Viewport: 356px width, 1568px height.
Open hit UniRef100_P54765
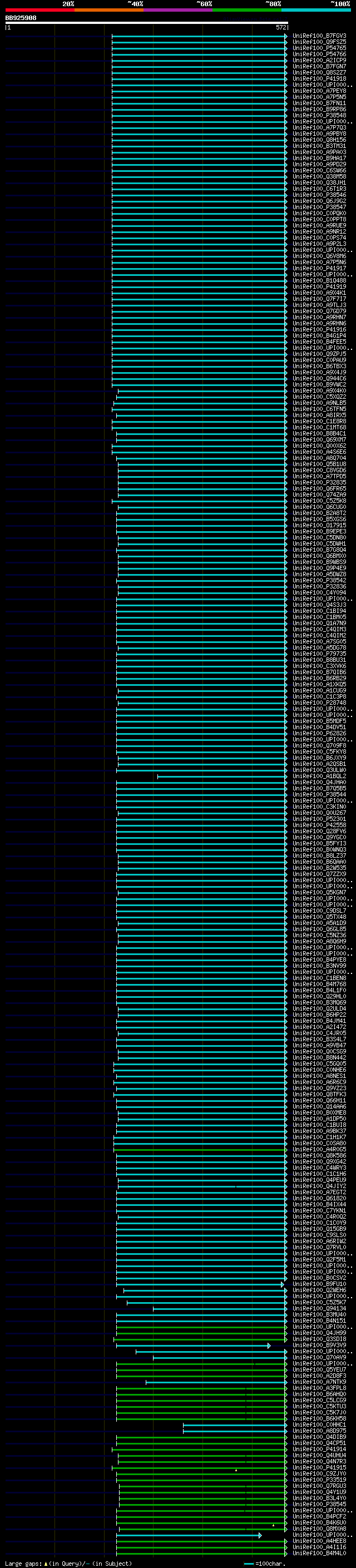pos(319,48)
